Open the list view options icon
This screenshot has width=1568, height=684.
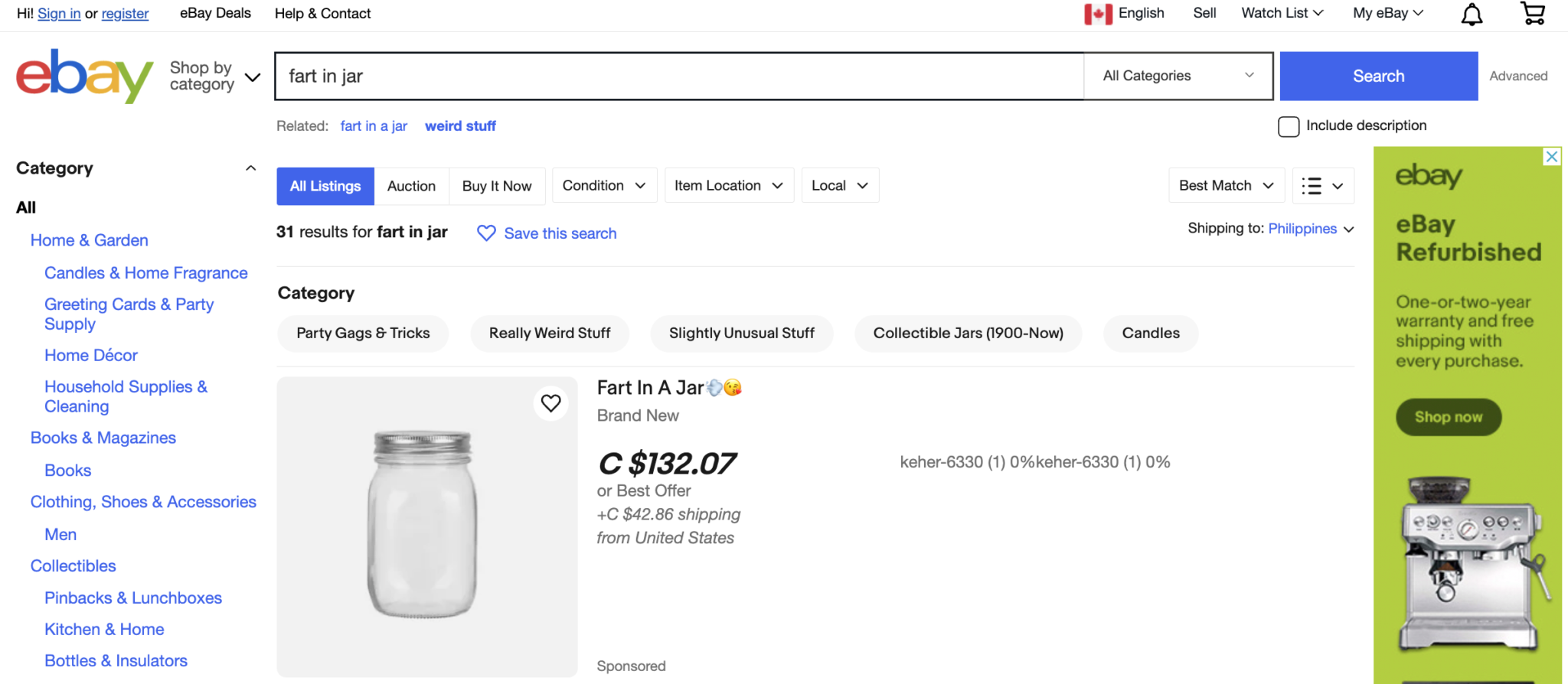(1322, 185)
